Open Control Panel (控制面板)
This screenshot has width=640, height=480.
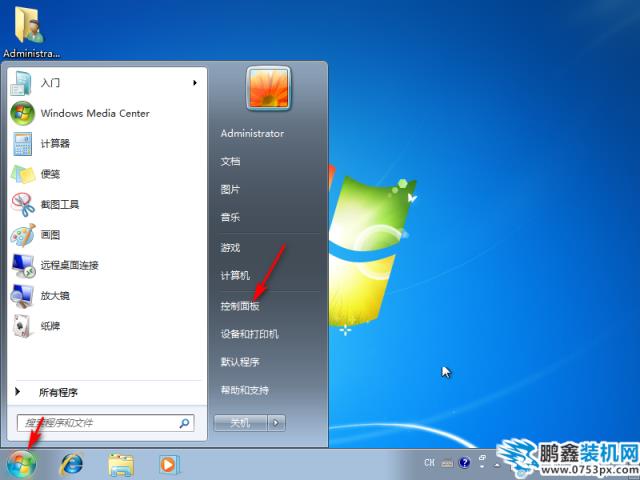point(240,306)
